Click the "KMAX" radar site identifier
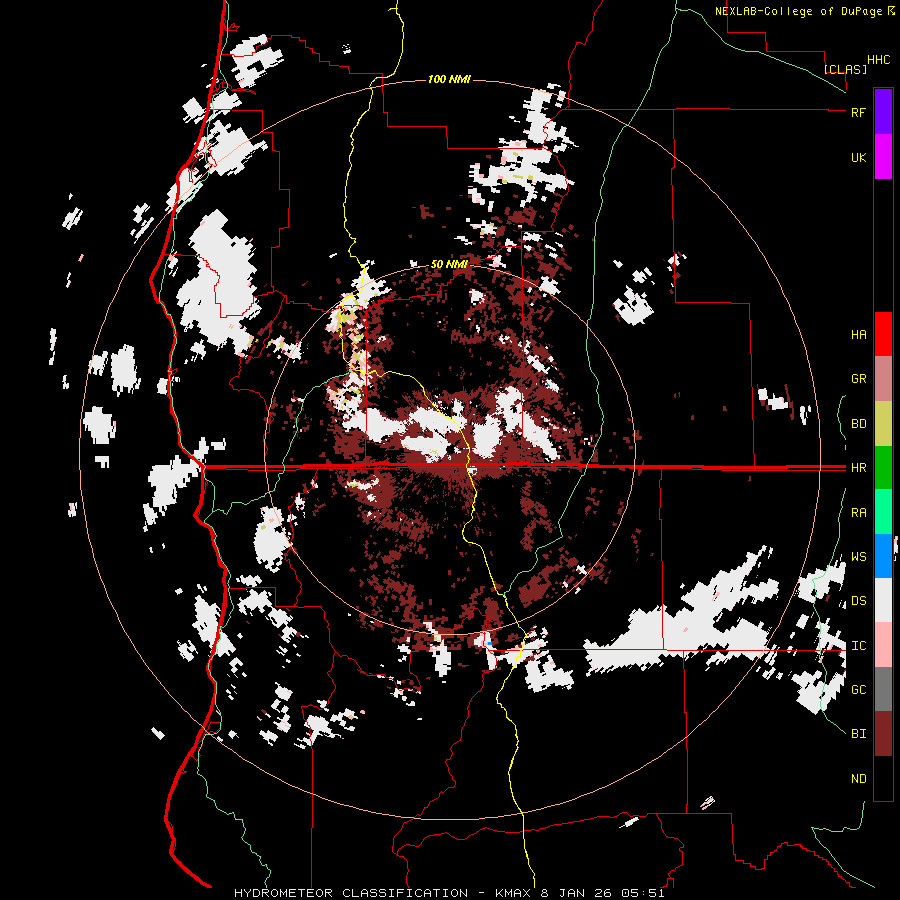This screenshot has width=900, height=900. [514, 893]
